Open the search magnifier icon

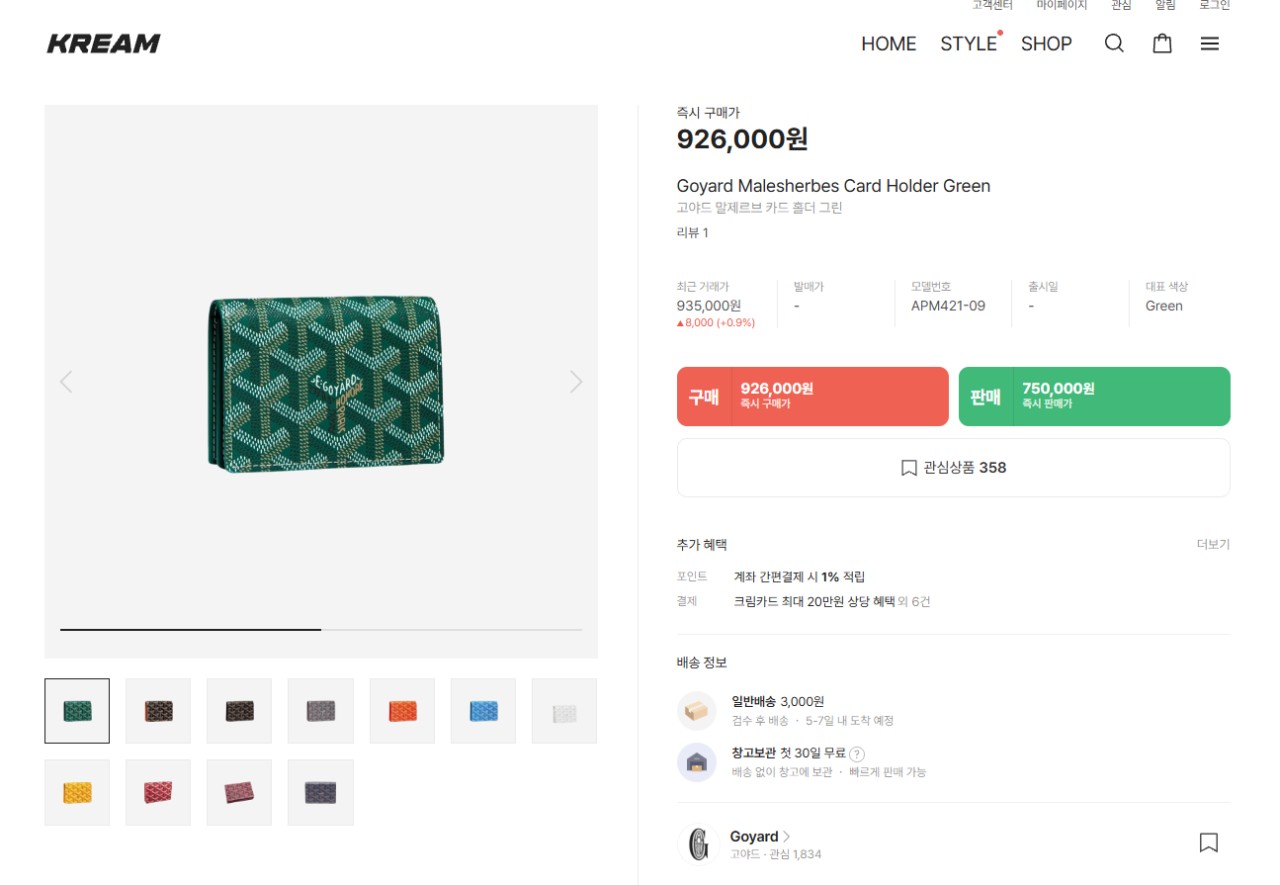pyautogui.click(x=1114, y=44)
